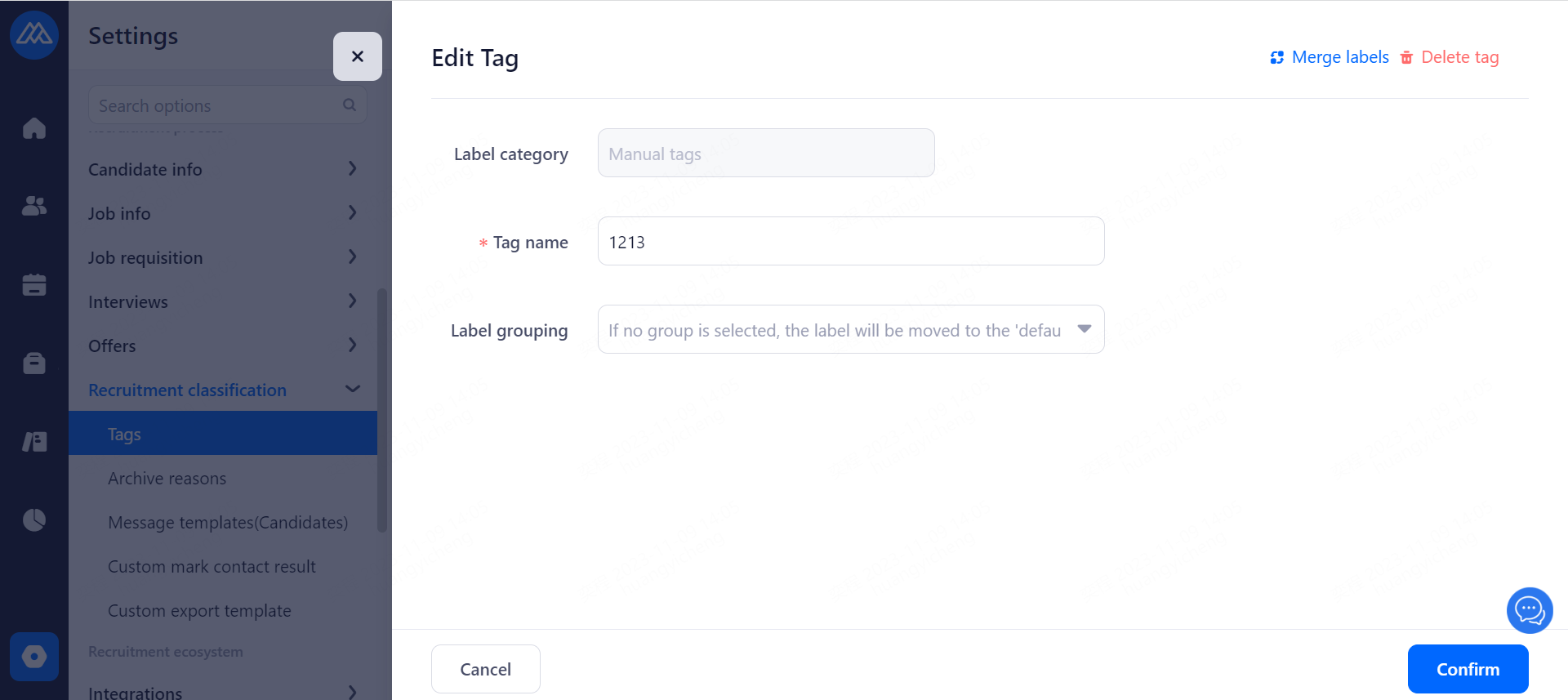Expand the Candidate info section

[222, 169]
